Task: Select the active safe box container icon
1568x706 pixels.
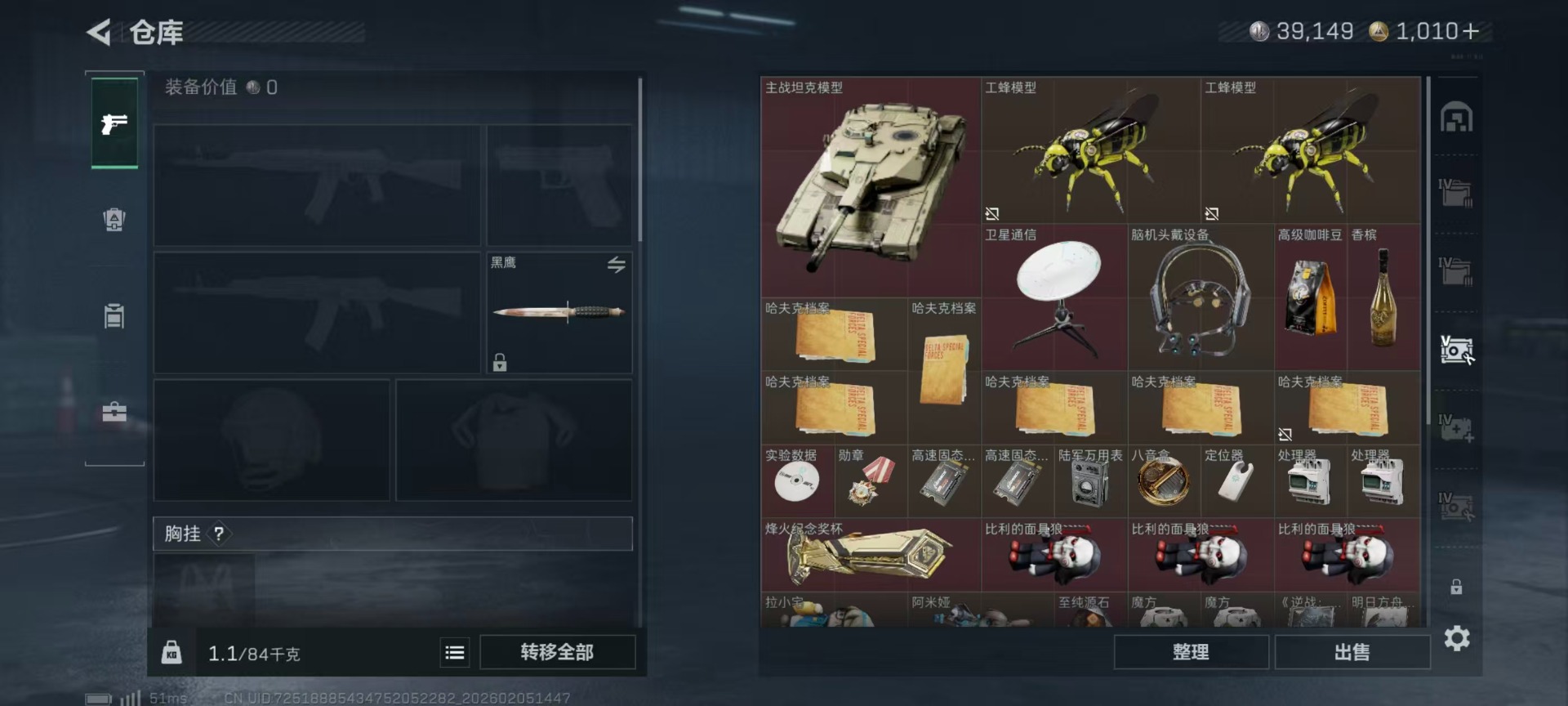Action: click(1457, 351)
